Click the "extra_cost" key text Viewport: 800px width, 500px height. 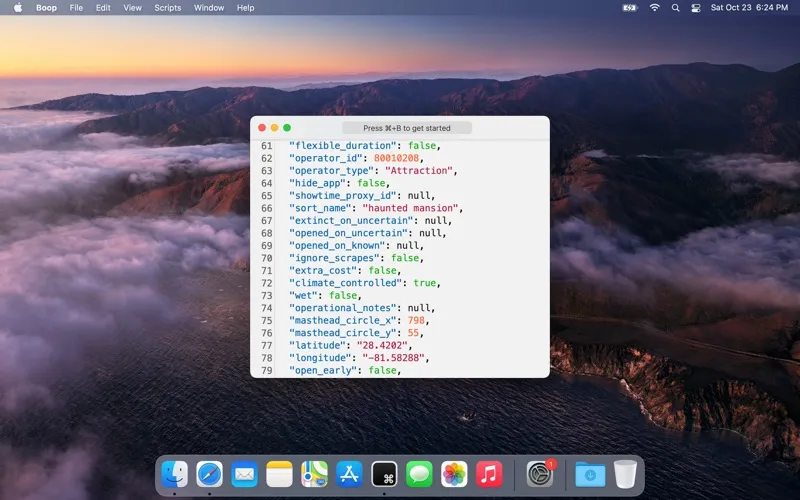point(323,270)
